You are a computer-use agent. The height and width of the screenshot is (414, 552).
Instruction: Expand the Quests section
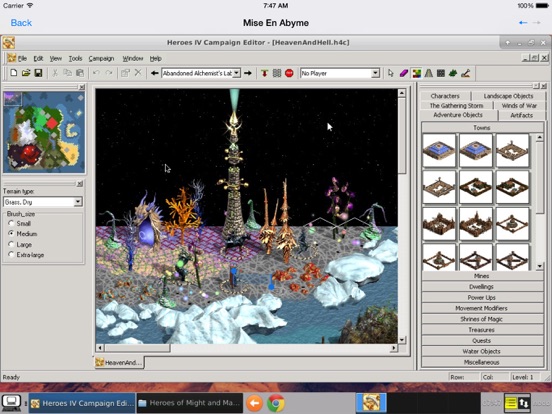pos(482,341)
